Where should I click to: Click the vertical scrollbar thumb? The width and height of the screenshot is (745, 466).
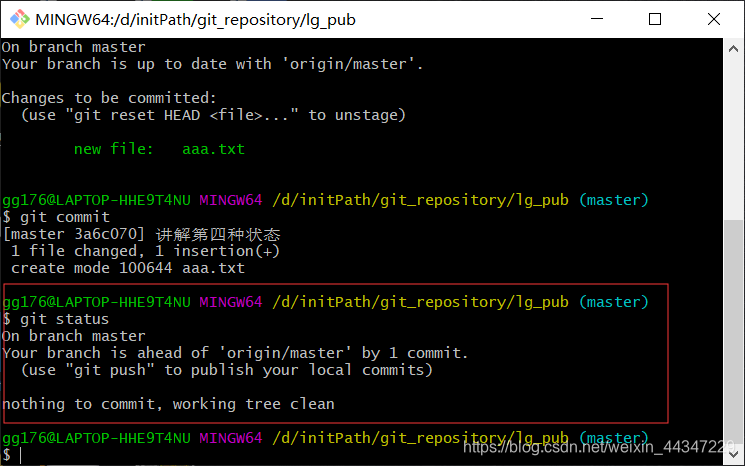pos(733,332)
